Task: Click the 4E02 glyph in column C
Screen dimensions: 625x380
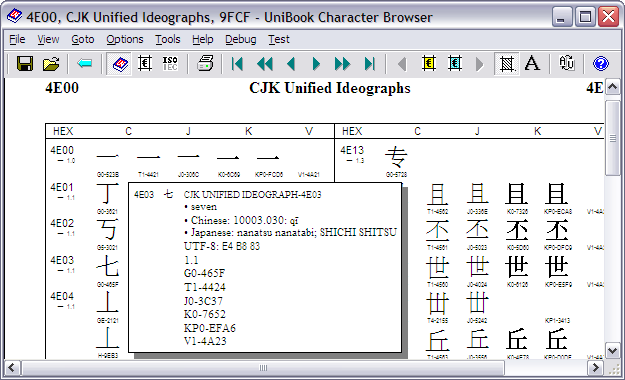Action: point(108,230)
